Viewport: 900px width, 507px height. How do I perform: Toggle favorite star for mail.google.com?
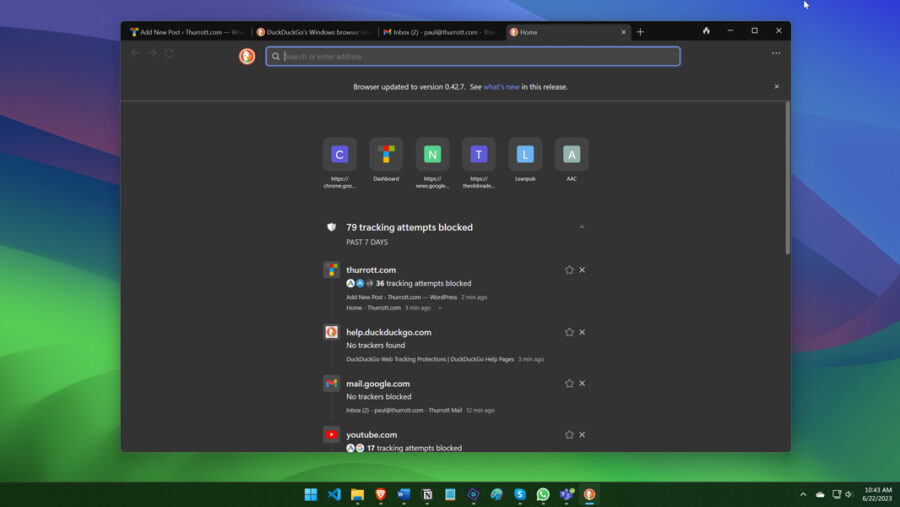click(x=569, y=383)
